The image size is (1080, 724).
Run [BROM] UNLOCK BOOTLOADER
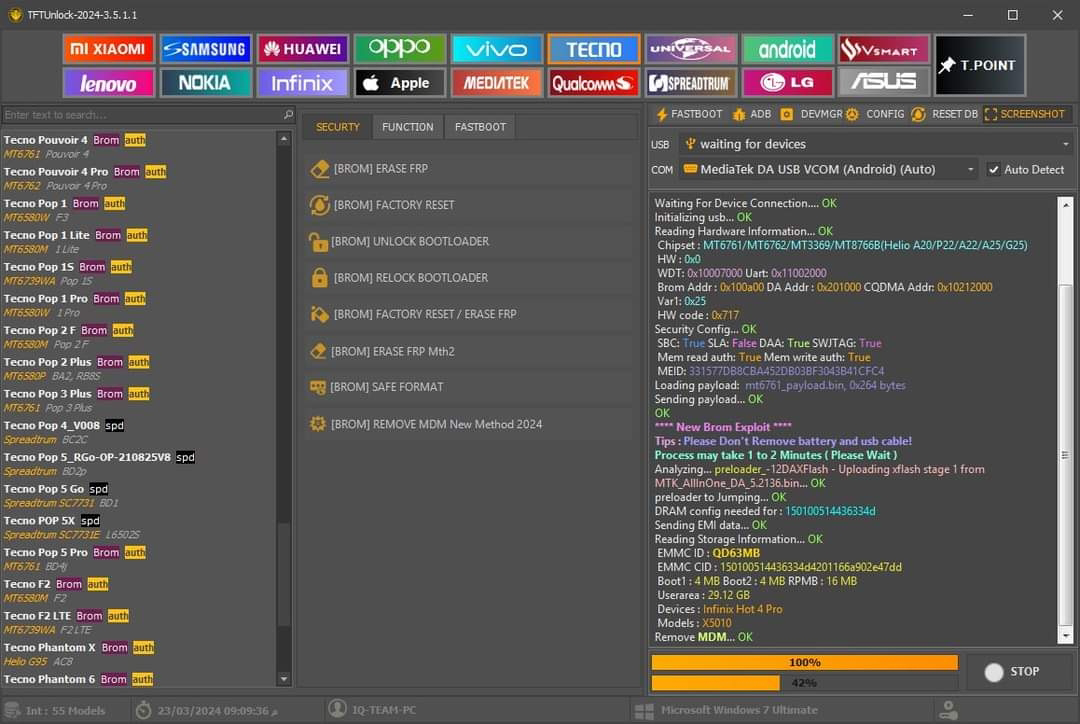470,242
